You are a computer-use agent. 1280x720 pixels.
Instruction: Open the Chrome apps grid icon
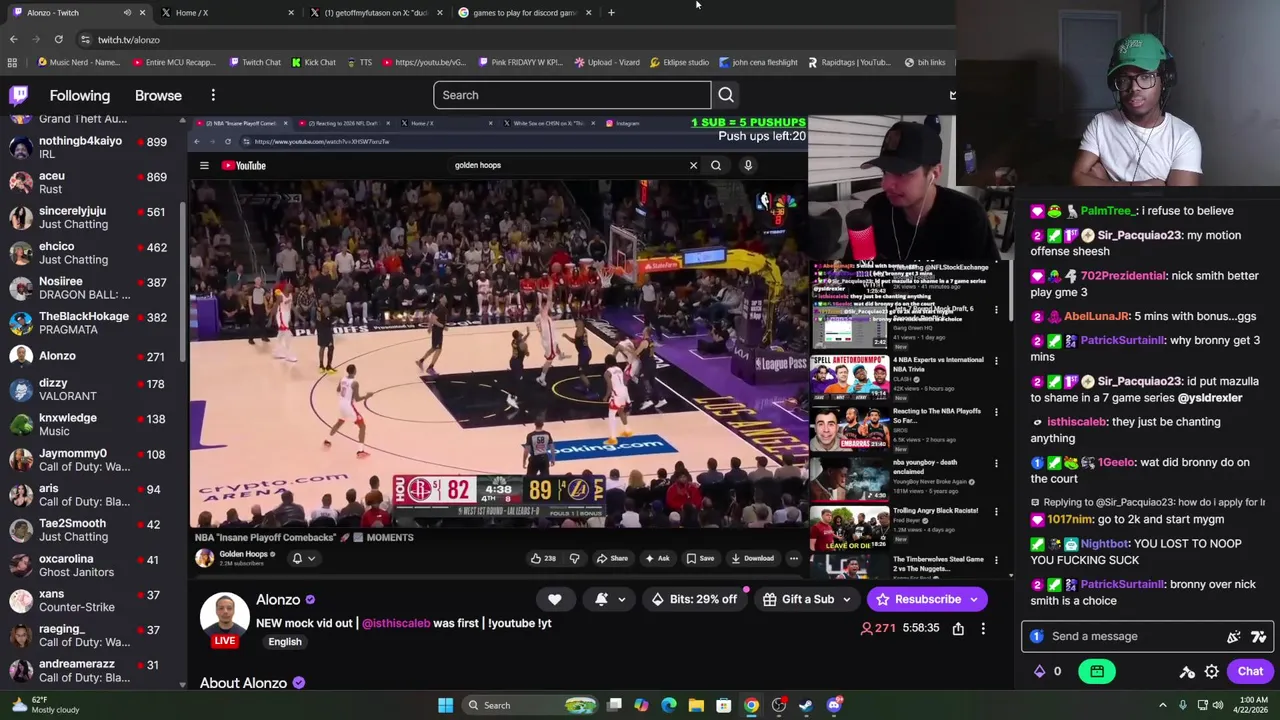tap(12, 62)
